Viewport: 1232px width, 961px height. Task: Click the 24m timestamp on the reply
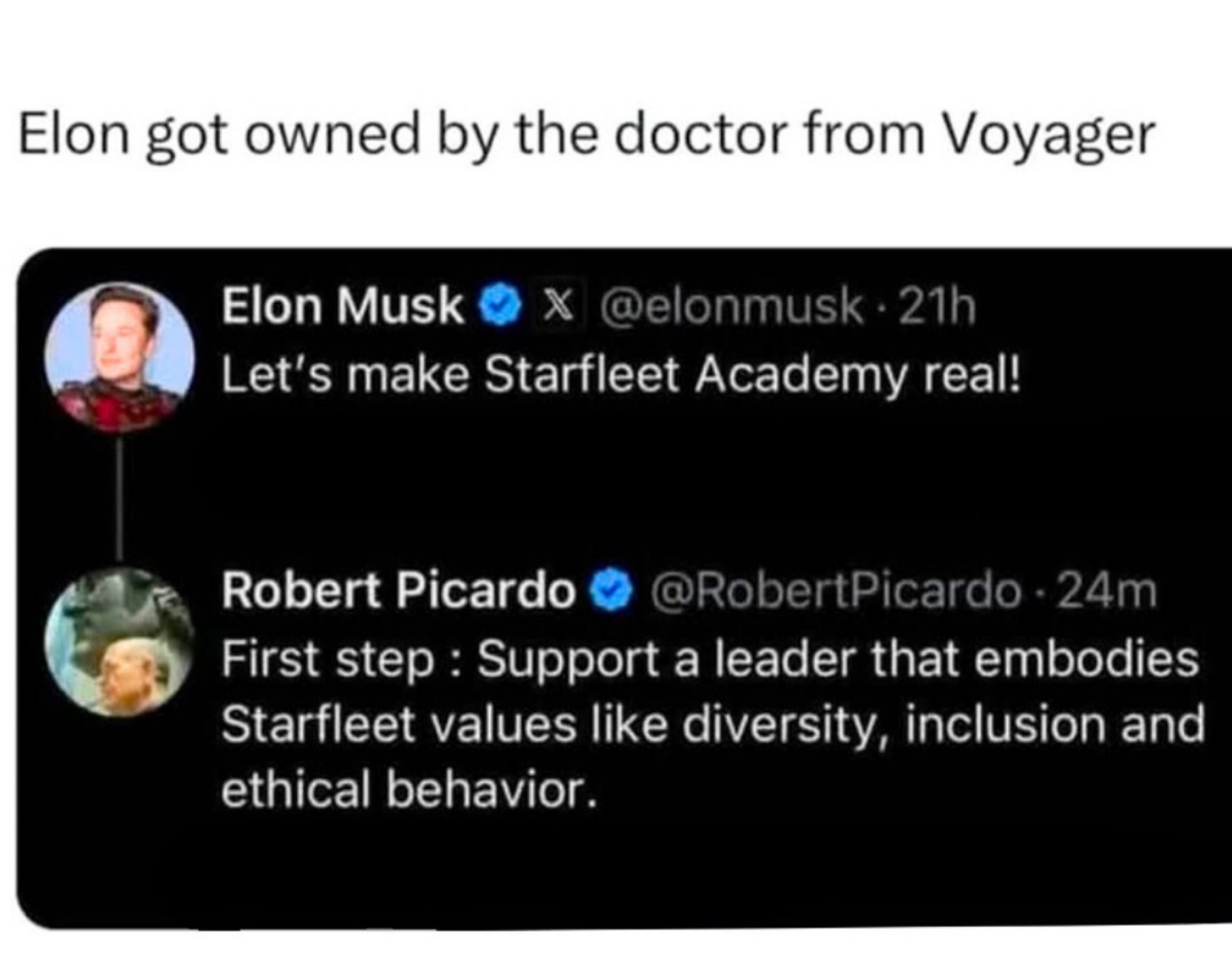click(x=1108, y=591)
